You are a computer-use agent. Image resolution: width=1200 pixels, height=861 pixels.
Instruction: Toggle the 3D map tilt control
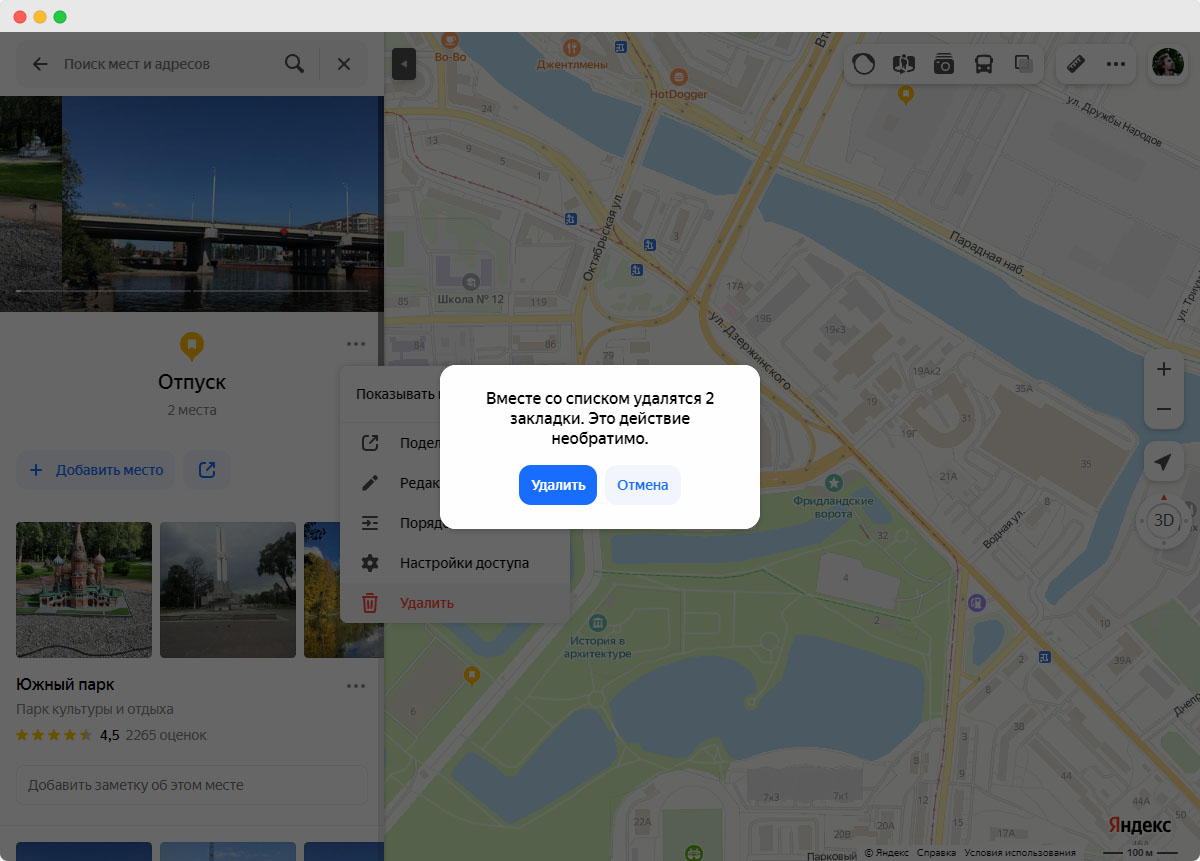click(1163, 520)
